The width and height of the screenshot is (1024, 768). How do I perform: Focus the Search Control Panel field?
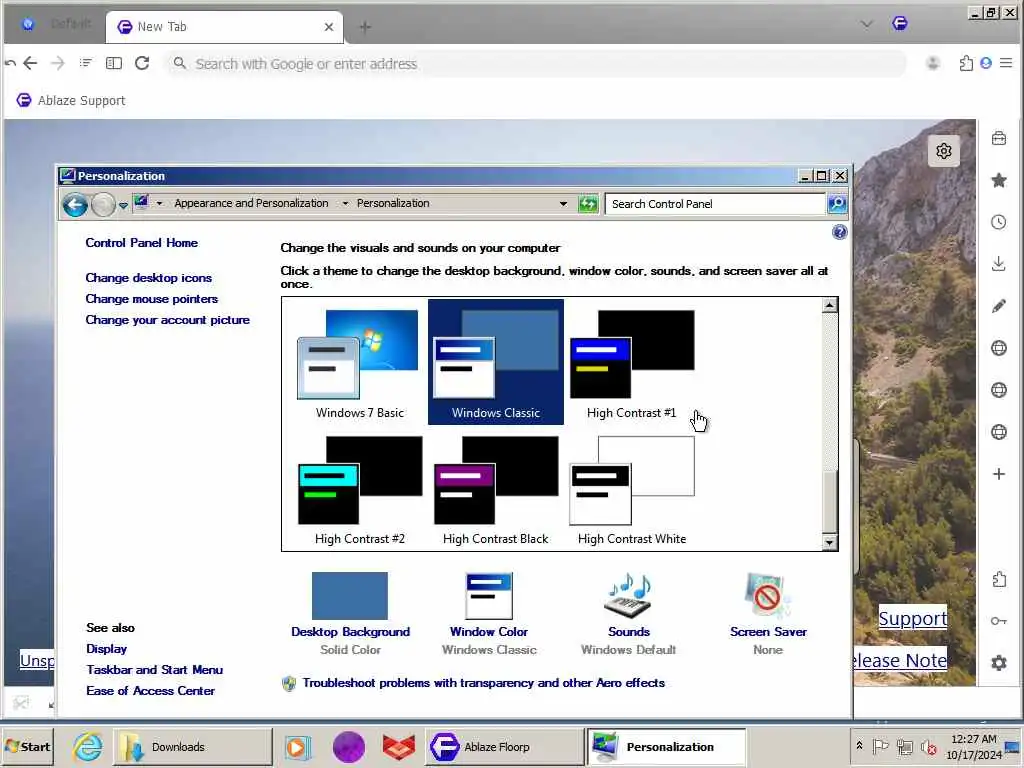pos(715,204)
